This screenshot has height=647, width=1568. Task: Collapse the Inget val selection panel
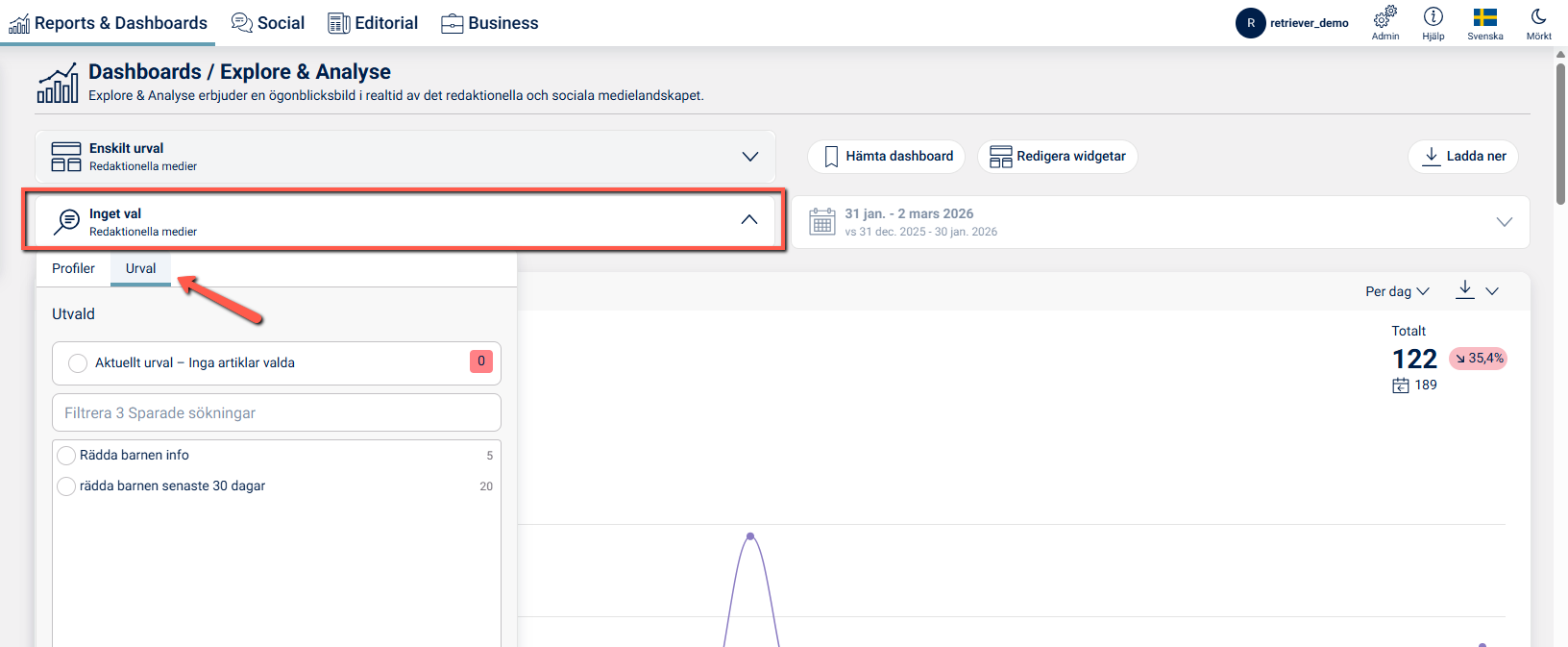click(x=748, y=220)
